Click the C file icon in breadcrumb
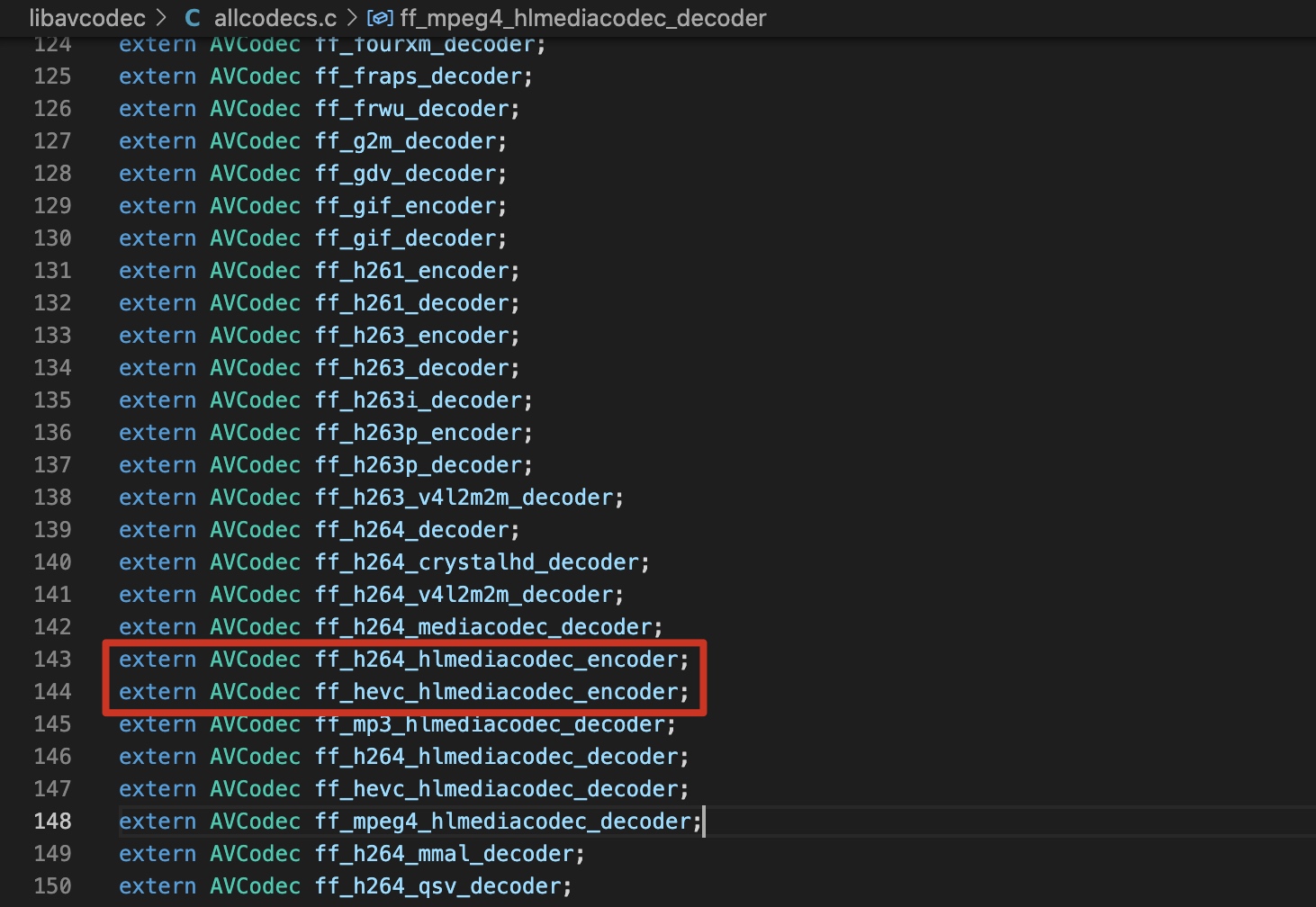 click(x=193, y=18)
